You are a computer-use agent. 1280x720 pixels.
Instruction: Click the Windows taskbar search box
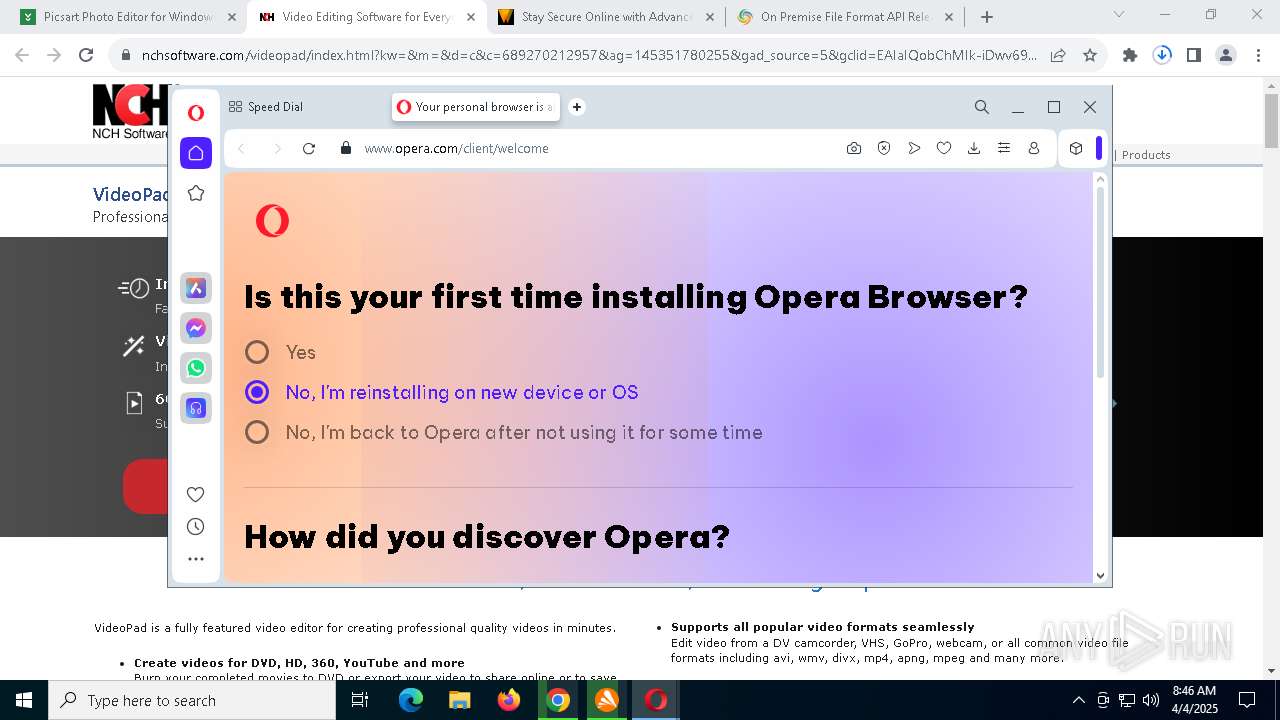pos(192,700)
